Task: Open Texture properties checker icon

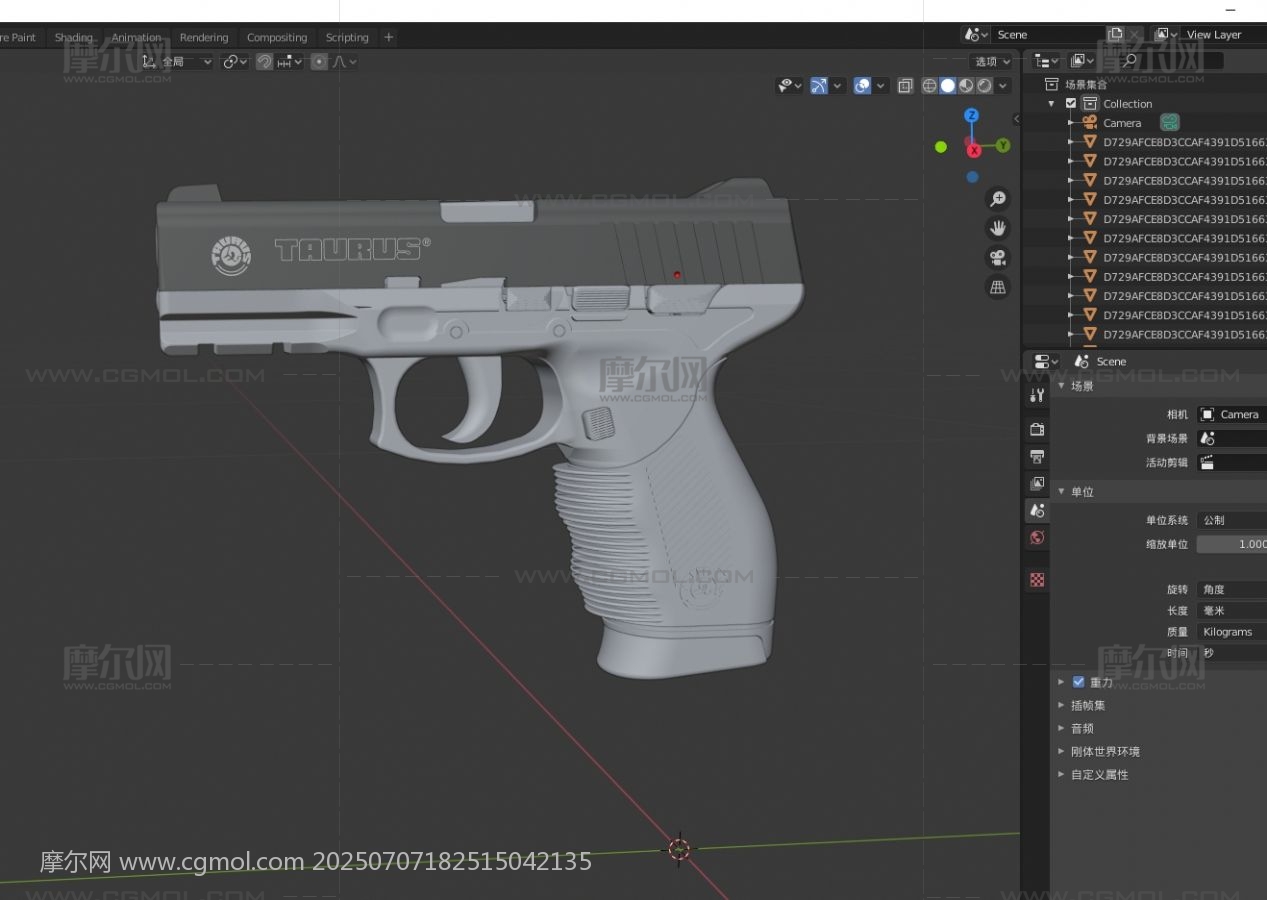Action: (1037, 580)
